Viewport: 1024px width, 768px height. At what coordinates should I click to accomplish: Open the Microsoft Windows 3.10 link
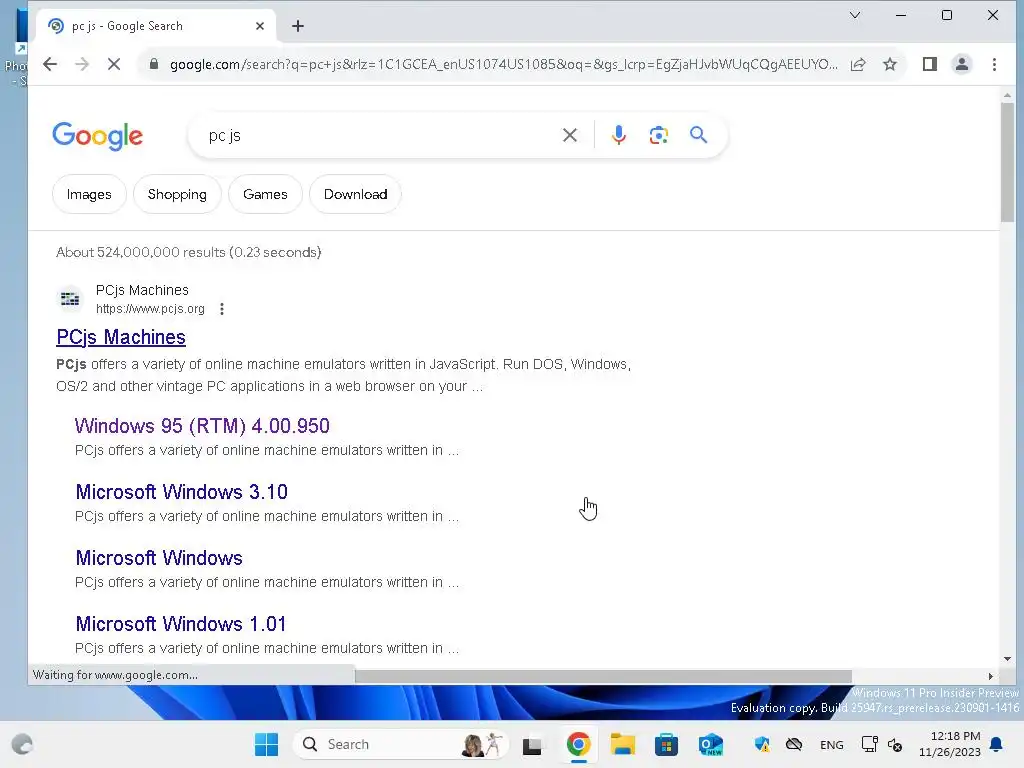(182, 492)
